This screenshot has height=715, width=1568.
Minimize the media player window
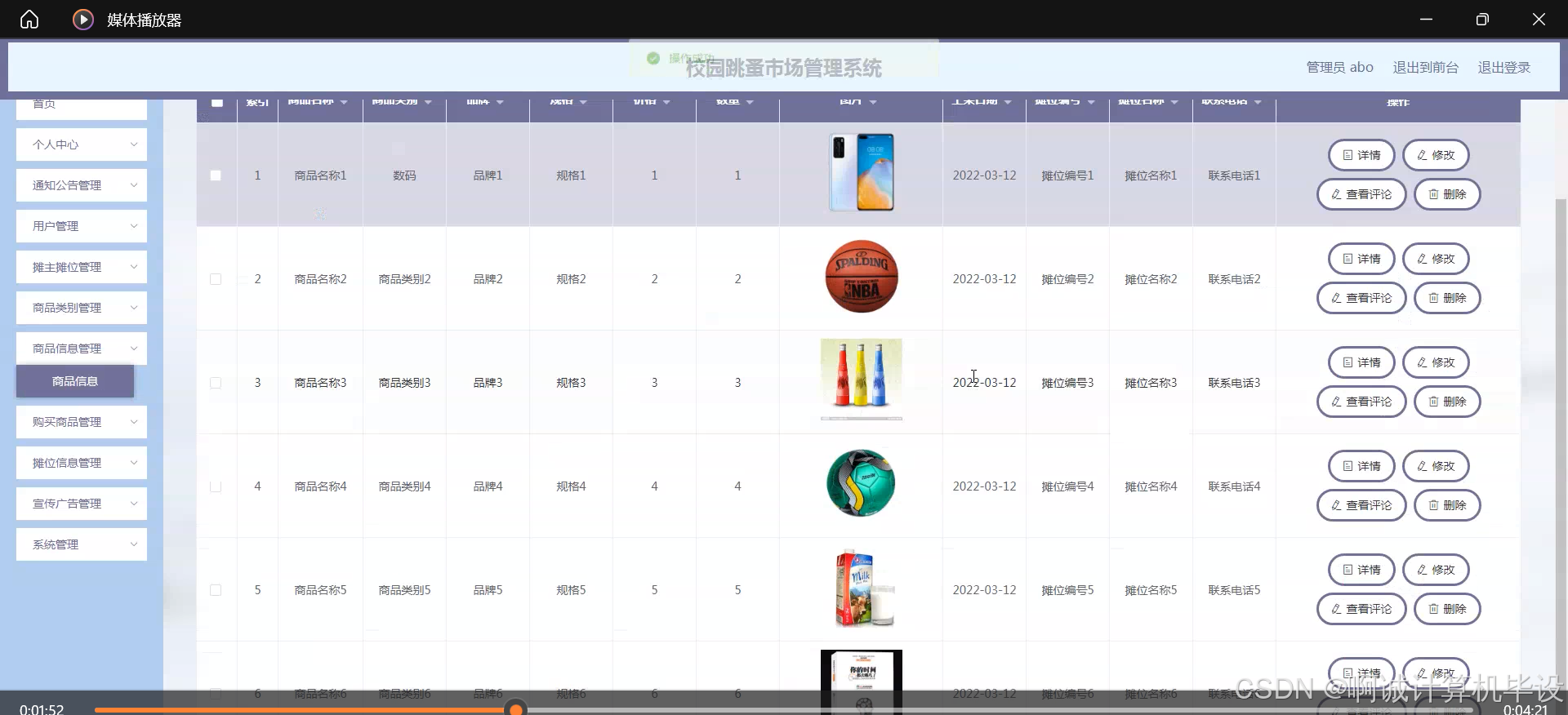pos(1426,19)
